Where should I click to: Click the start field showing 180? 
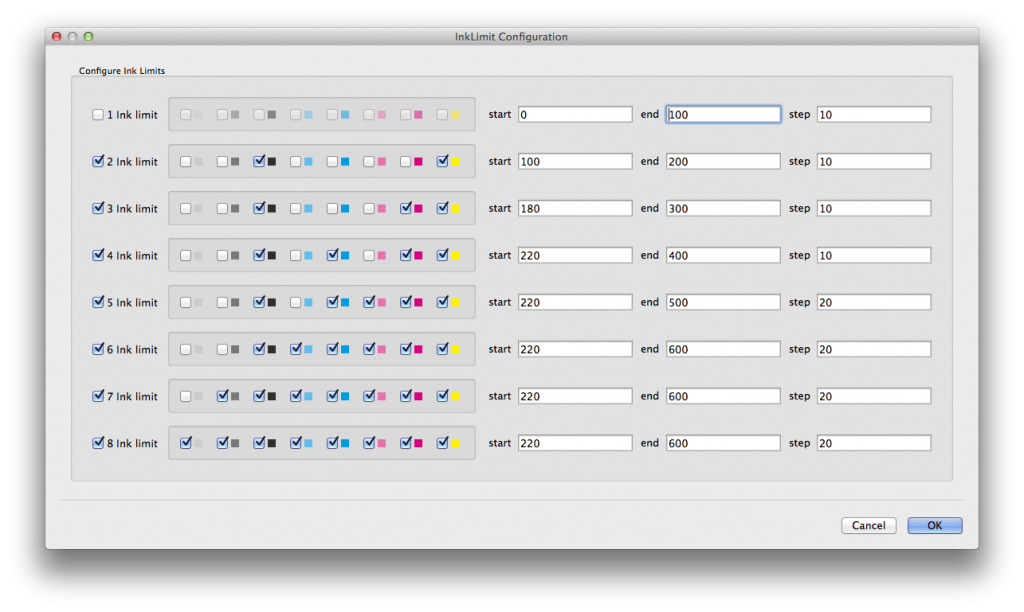click(x=574, y=208)
